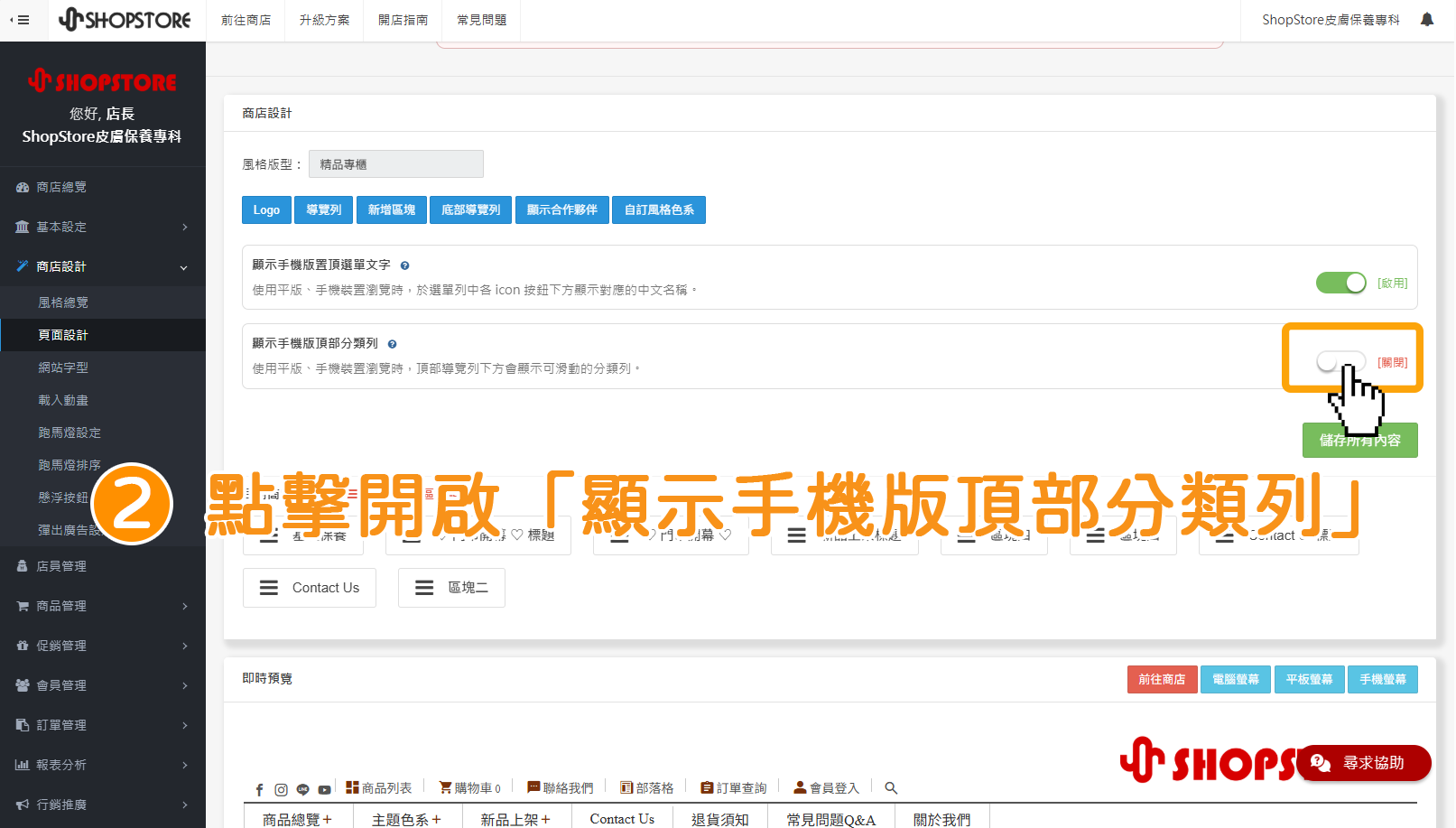1456x828 pixels.
Task: Open the LINE icon in the preview
Action: coord(302,789)
